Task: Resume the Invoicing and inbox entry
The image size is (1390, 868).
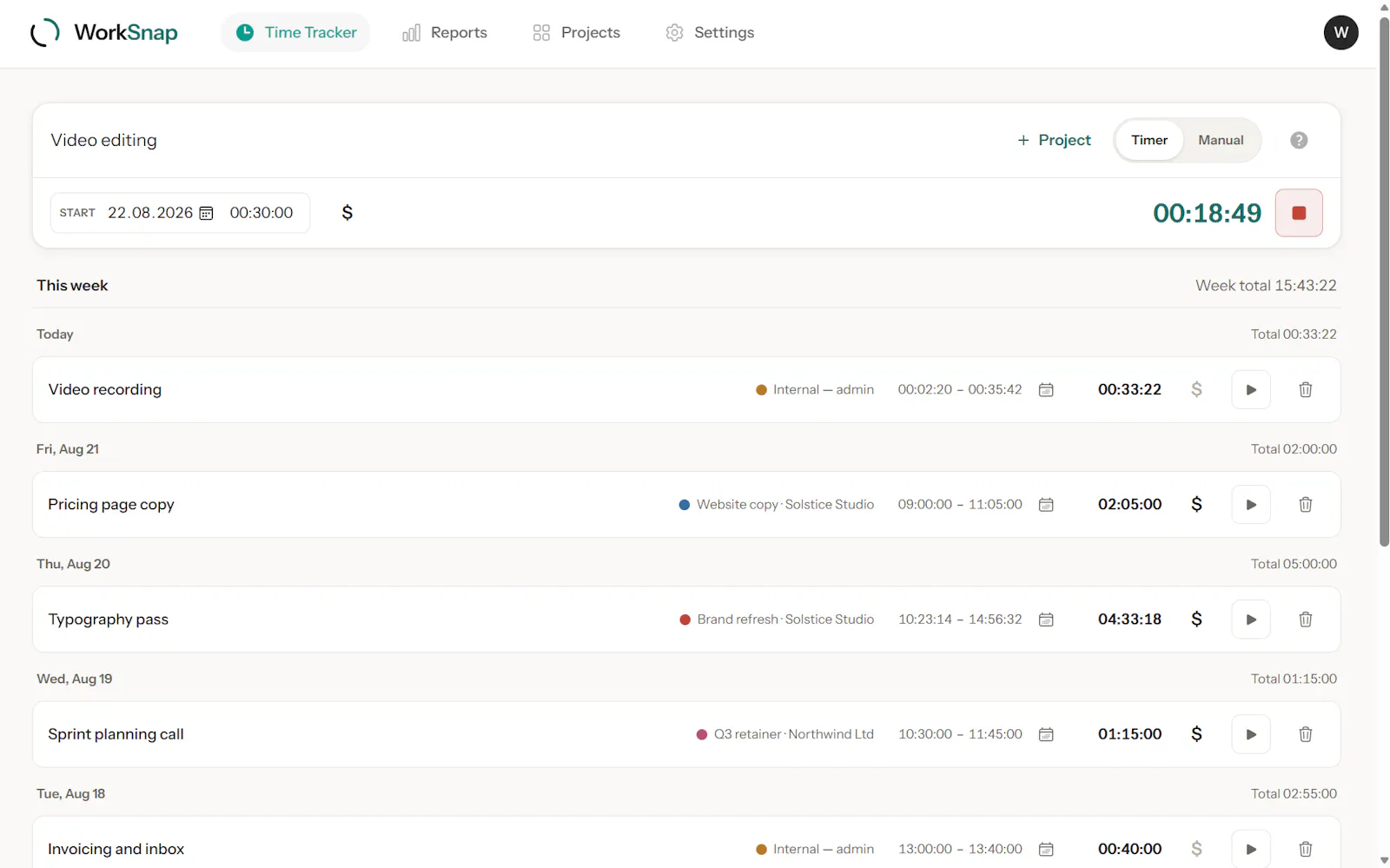Action: (x=1251, y=849)
